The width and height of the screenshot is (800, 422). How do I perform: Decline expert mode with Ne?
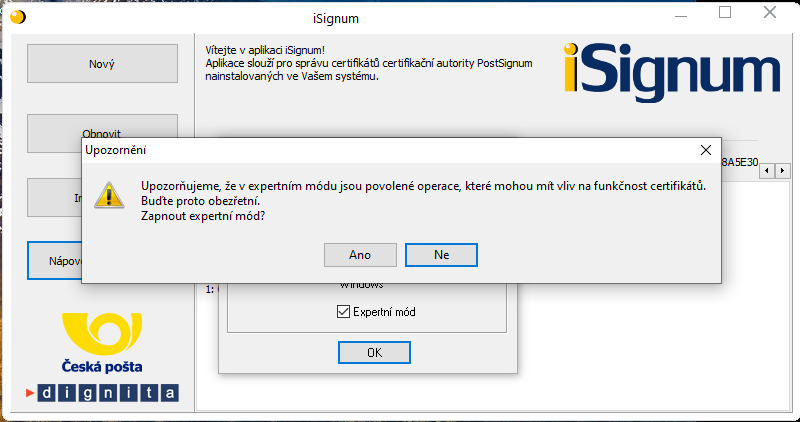click(x=441, y=255)
